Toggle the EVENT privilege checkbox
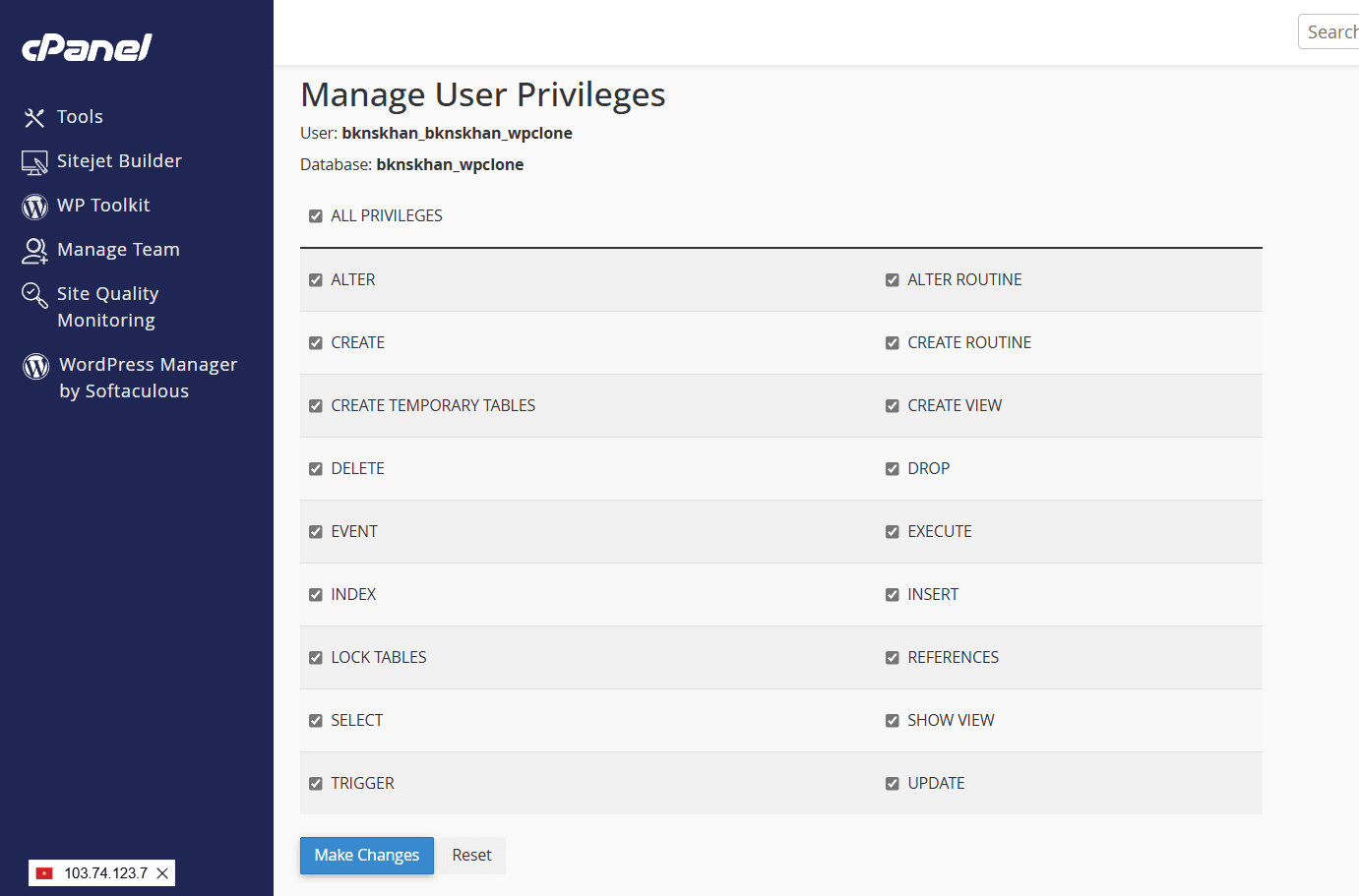Image resolution: width=1359 pixels, height=896 pixels. (x=316, y=532)
